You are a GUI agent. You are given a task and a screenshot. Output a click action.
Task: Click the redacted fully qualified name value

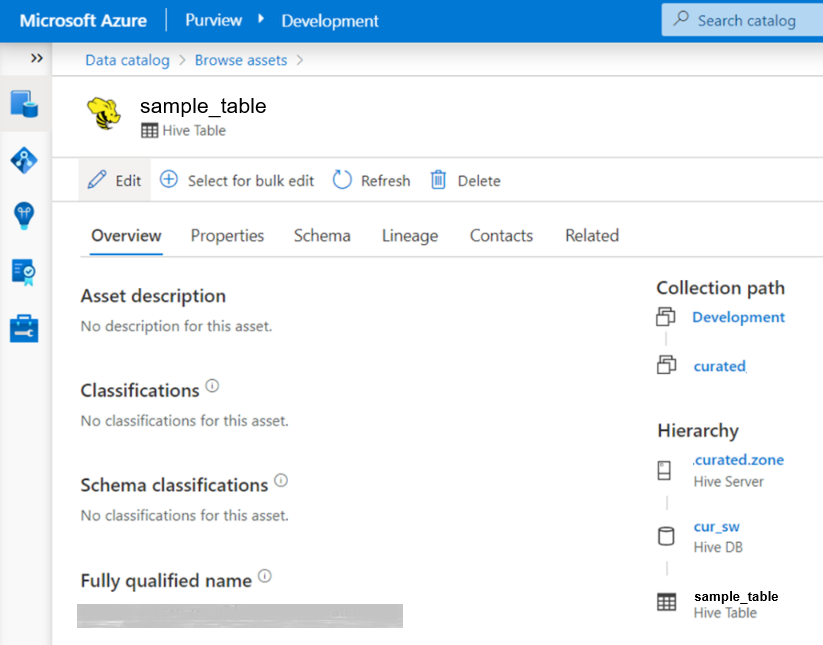pyautogui.click(x=240, y=616)
